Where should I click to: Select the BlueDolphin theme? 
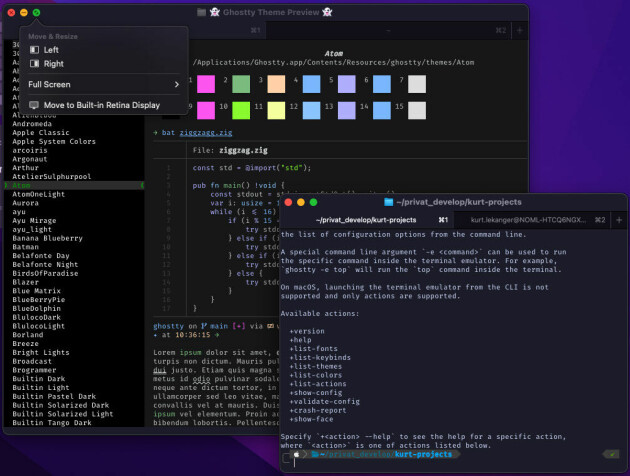pos(36,308)
